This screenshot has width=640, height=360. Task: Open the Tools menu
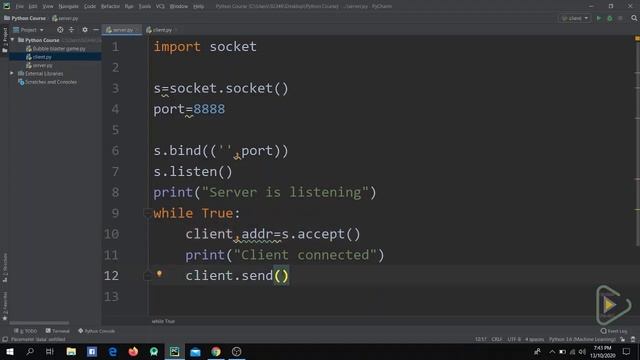point(144,7)
